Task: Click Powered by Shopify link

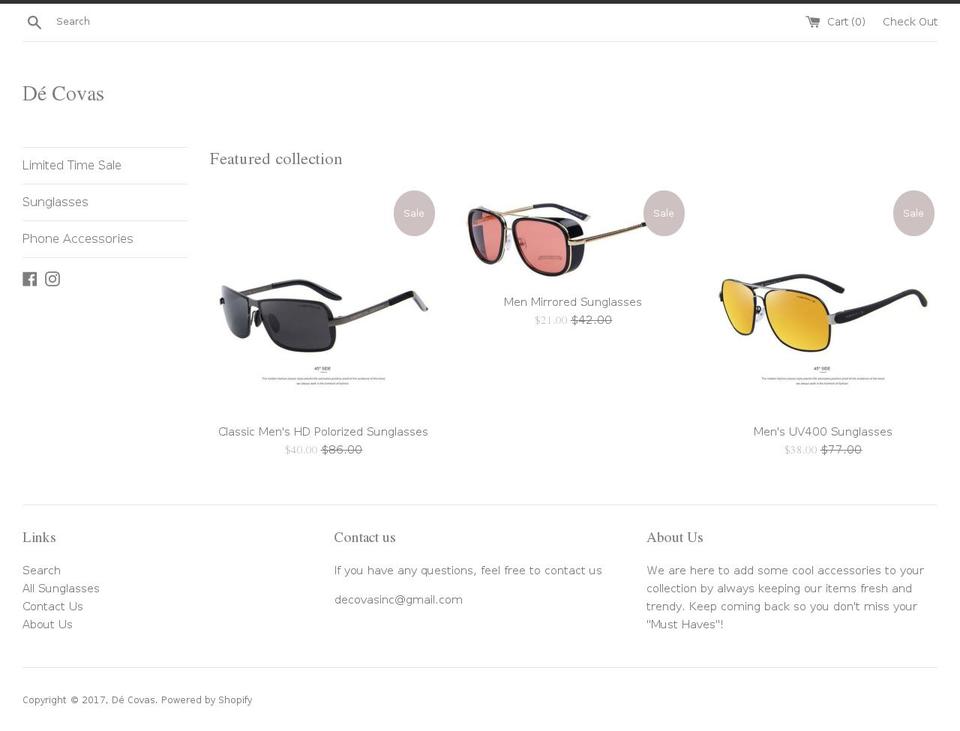Action: click(x=206, y=700)
